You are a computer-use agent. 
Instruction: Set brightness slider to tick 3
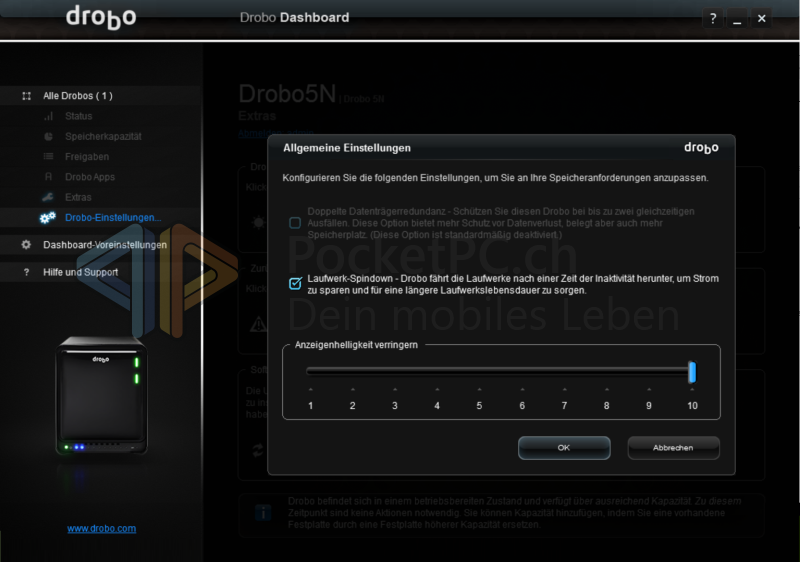tap(395, 372)
